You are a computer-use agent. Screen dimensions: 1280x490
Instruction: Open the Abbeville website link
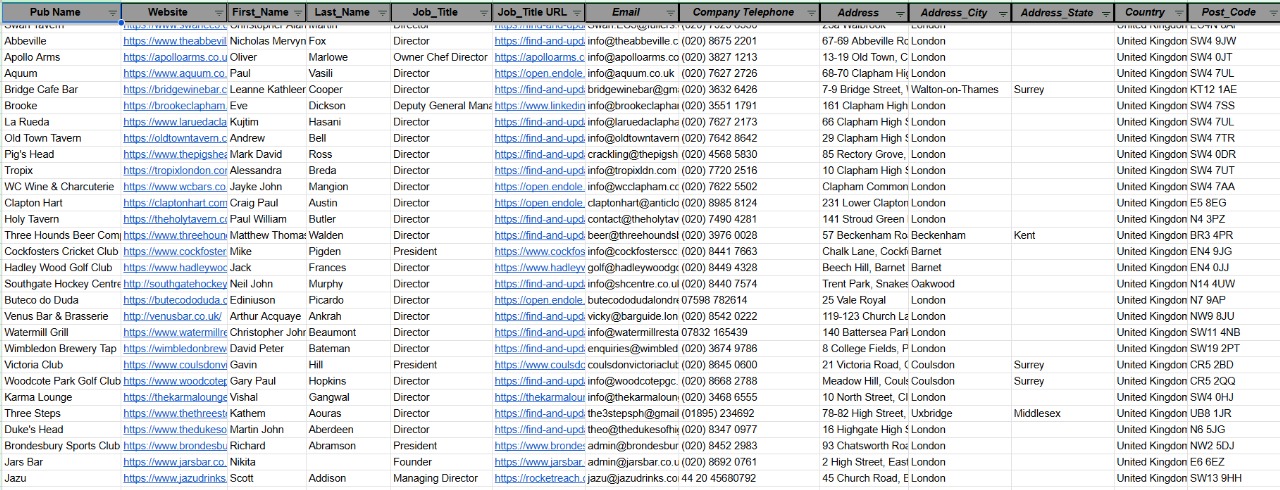click(x=175, y=41)
